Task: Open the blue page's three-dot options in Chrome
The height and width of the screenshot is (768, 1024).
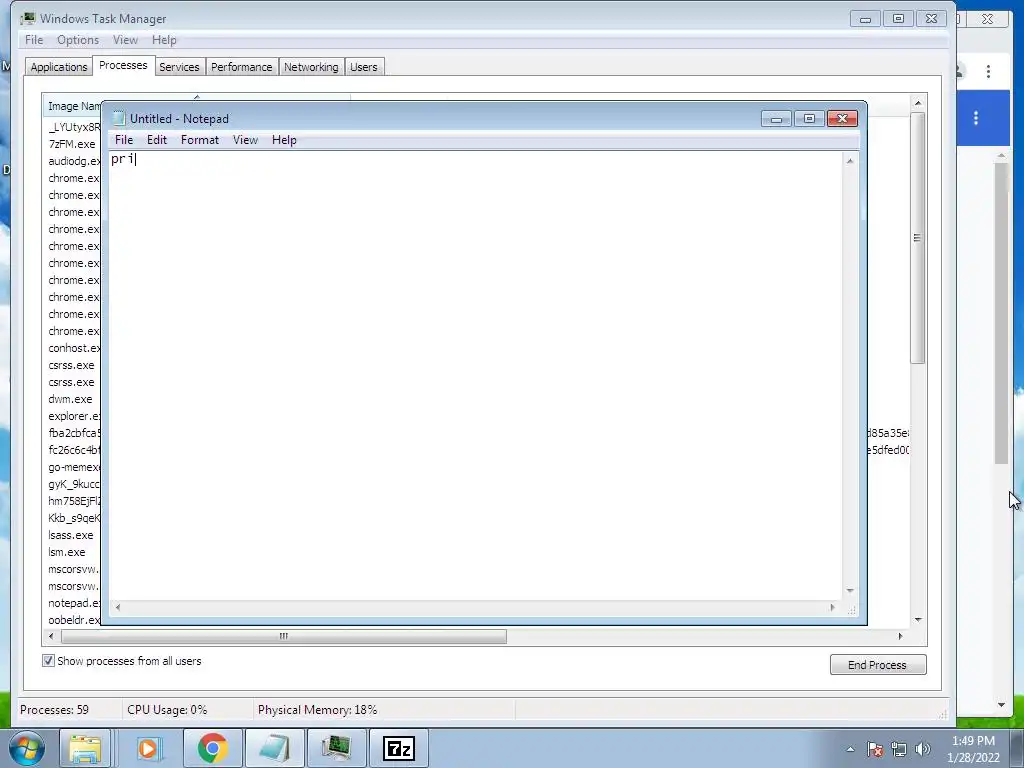Action: pyautogui.click(x=976, y=118)
